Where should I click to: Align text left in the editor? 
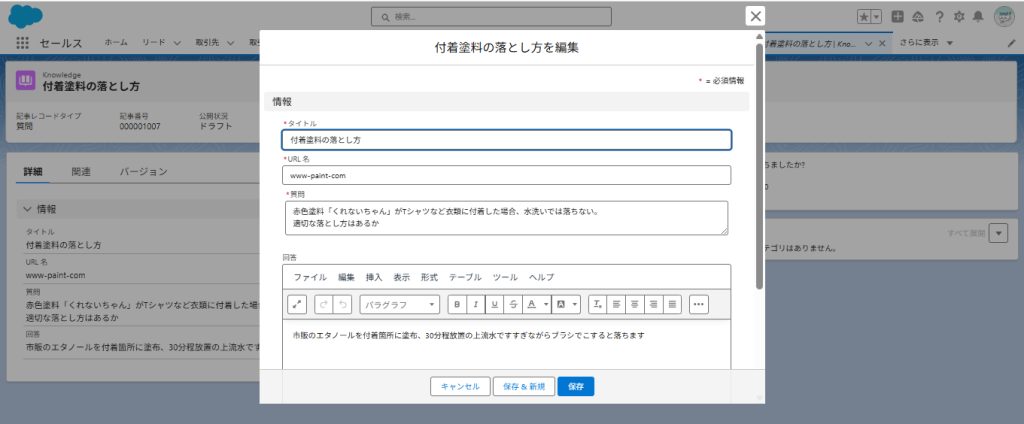[x=616, y=304]
